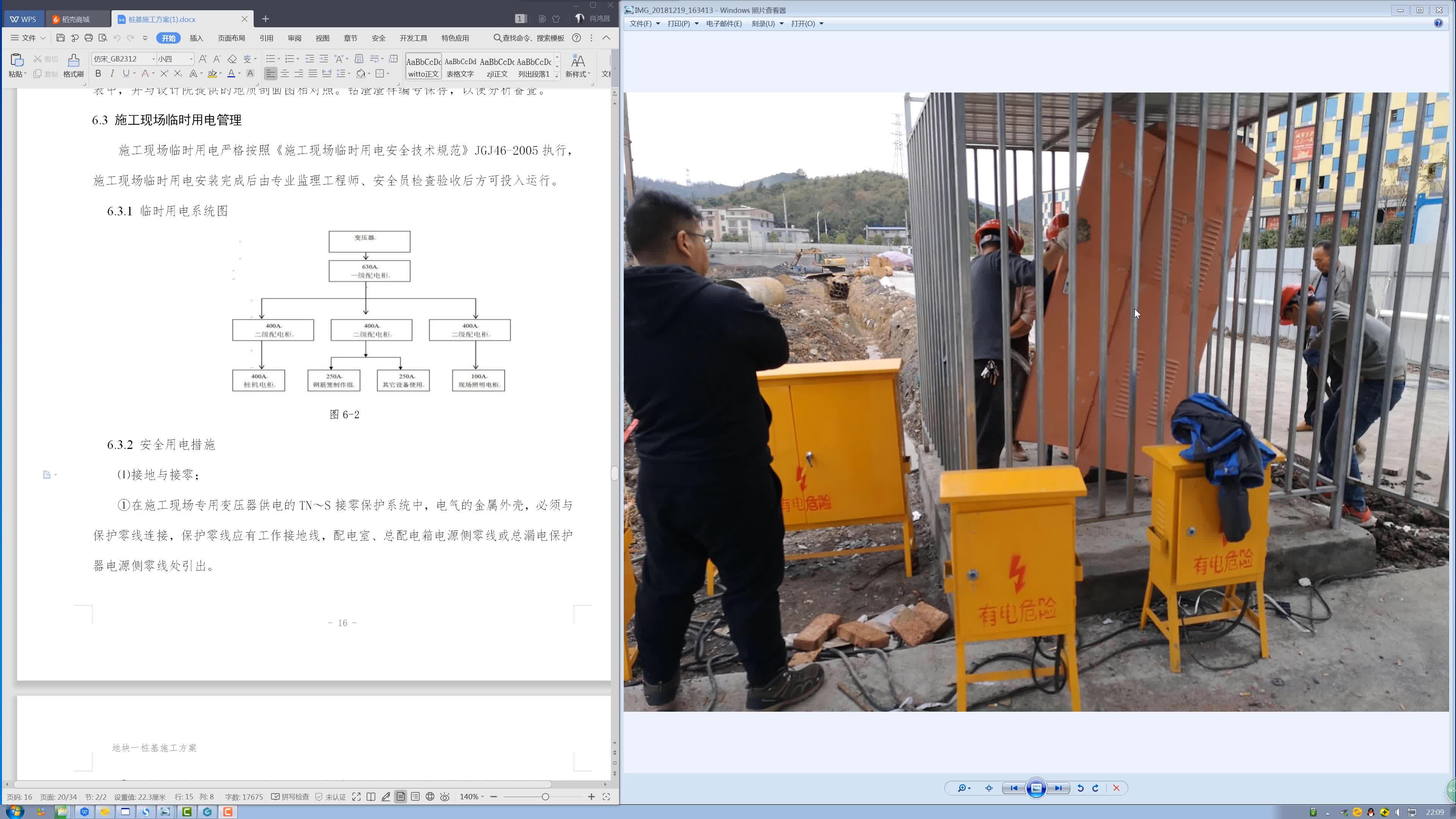Apply the 表格文字 style
This screenshot has width=1456, height=819.
460,67
